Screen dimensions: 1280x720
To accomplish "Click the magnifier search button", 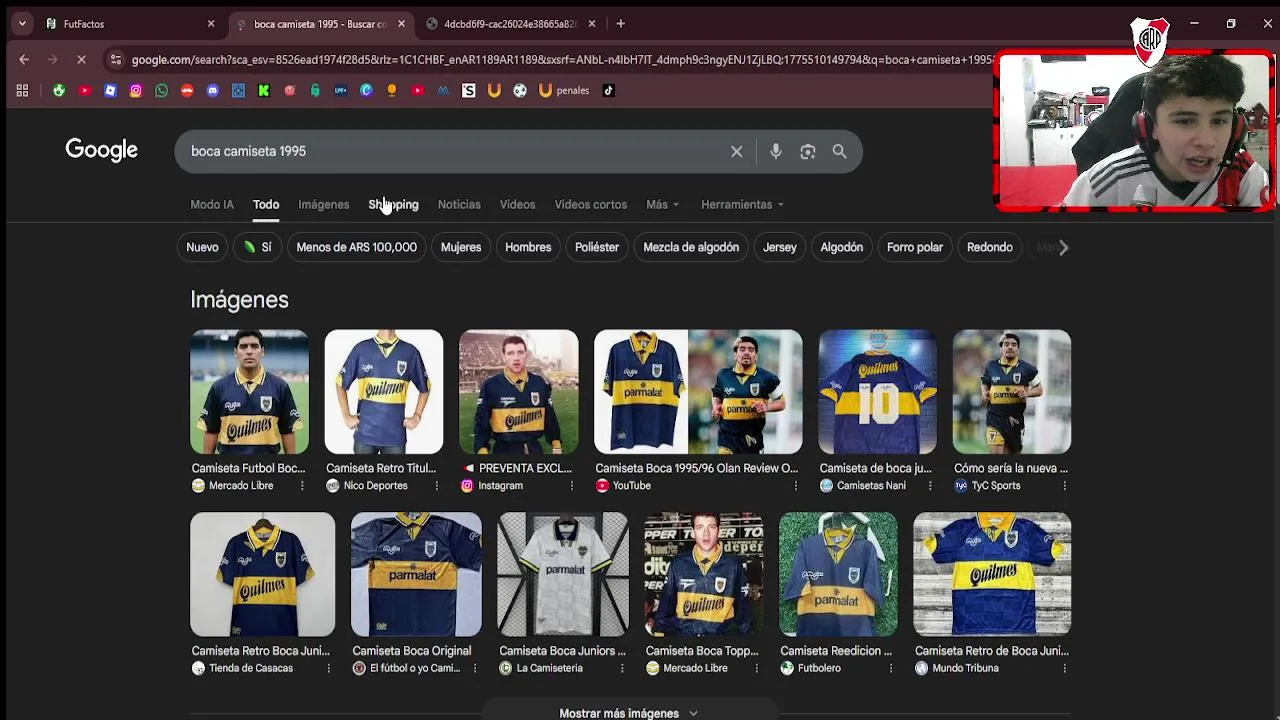I will click(x=840, y=151).
